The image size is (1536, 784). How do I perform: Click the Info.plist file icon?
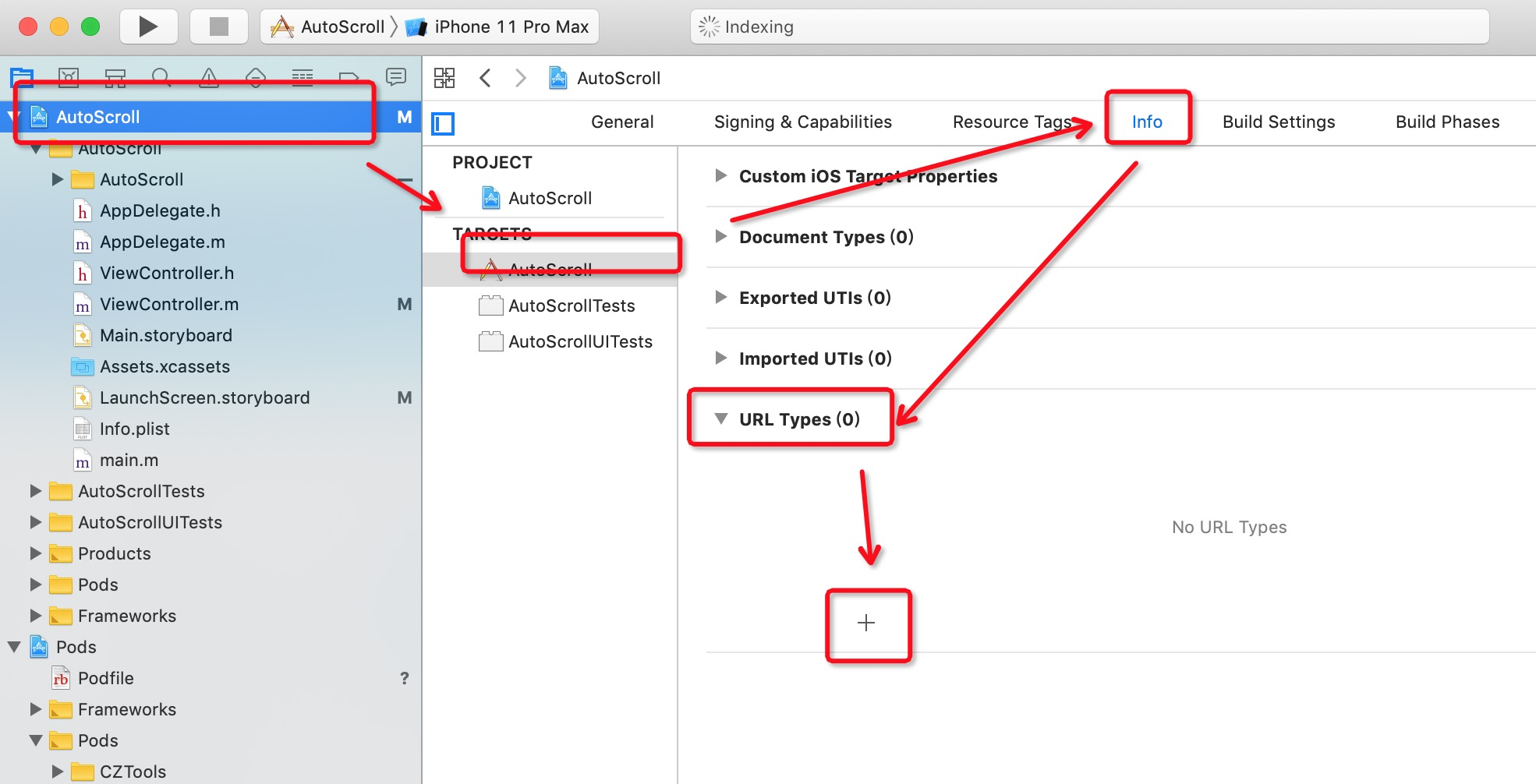click(82, 429)
